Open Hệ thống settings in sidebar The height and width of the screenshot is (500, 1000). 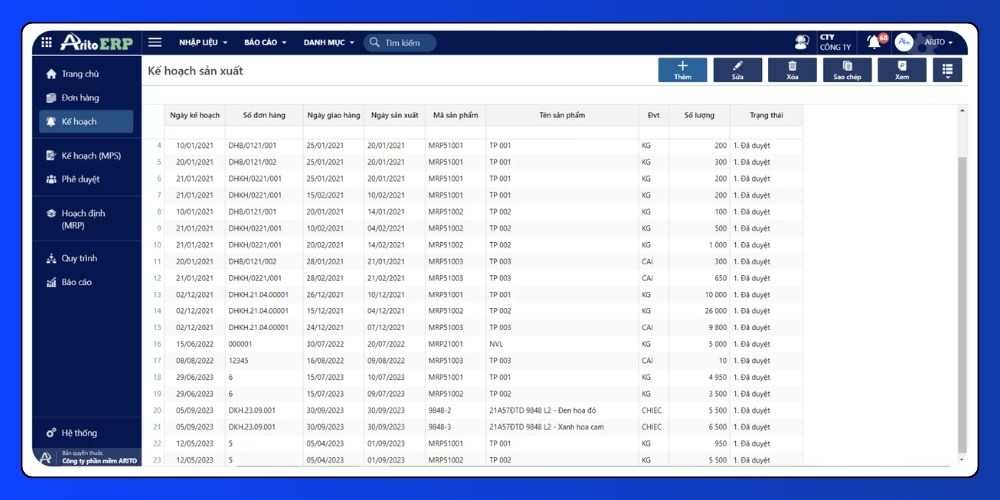coord(79,433)
